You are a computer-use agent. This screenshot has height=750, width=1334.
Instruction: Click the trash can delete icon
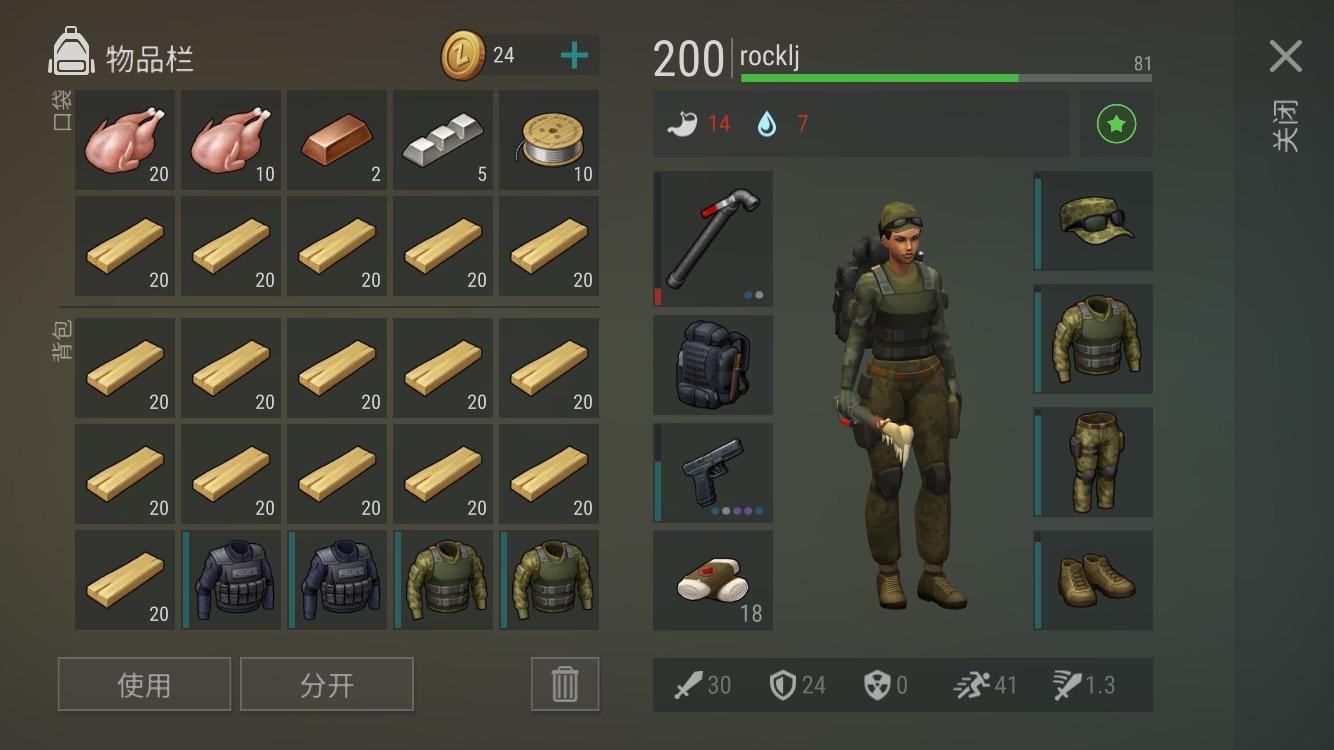pyautogui.click(x=565, y=684)
